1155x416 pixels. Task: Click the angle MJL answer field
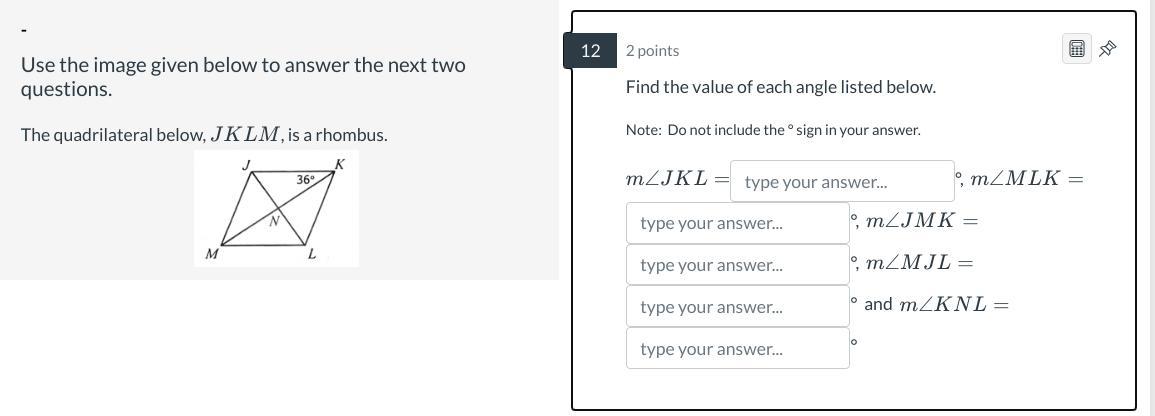[737, 307]
